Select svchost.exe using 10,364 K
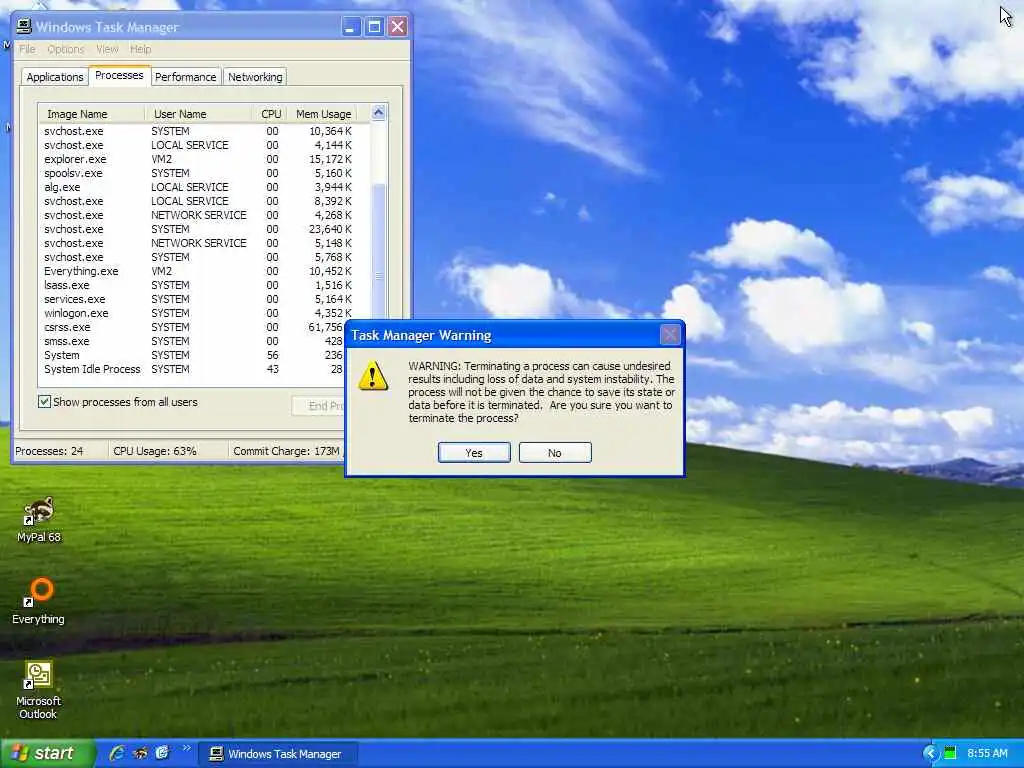The width and height of the screenshot is (1024, 768). point(198,131)
